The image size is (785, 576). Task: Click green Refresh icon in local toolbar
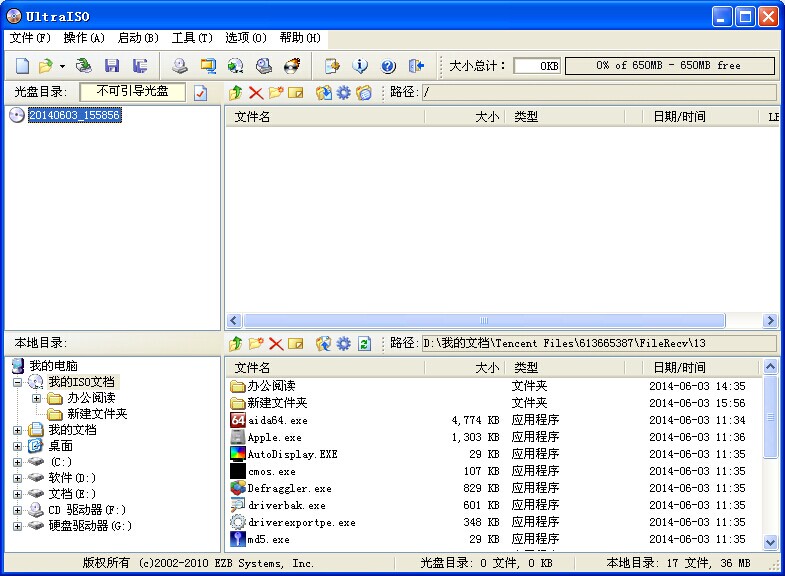364,344
